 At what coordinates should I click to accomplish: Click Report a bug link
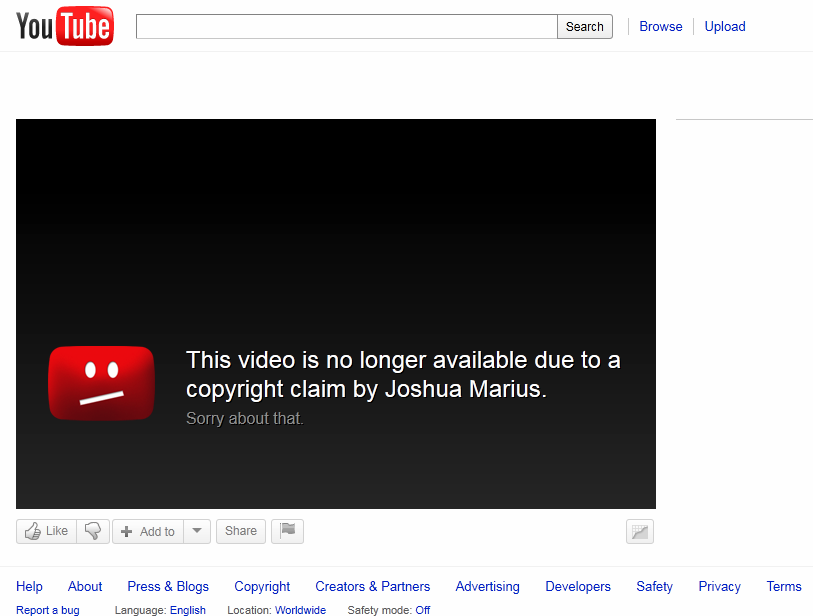click(48, 610)
